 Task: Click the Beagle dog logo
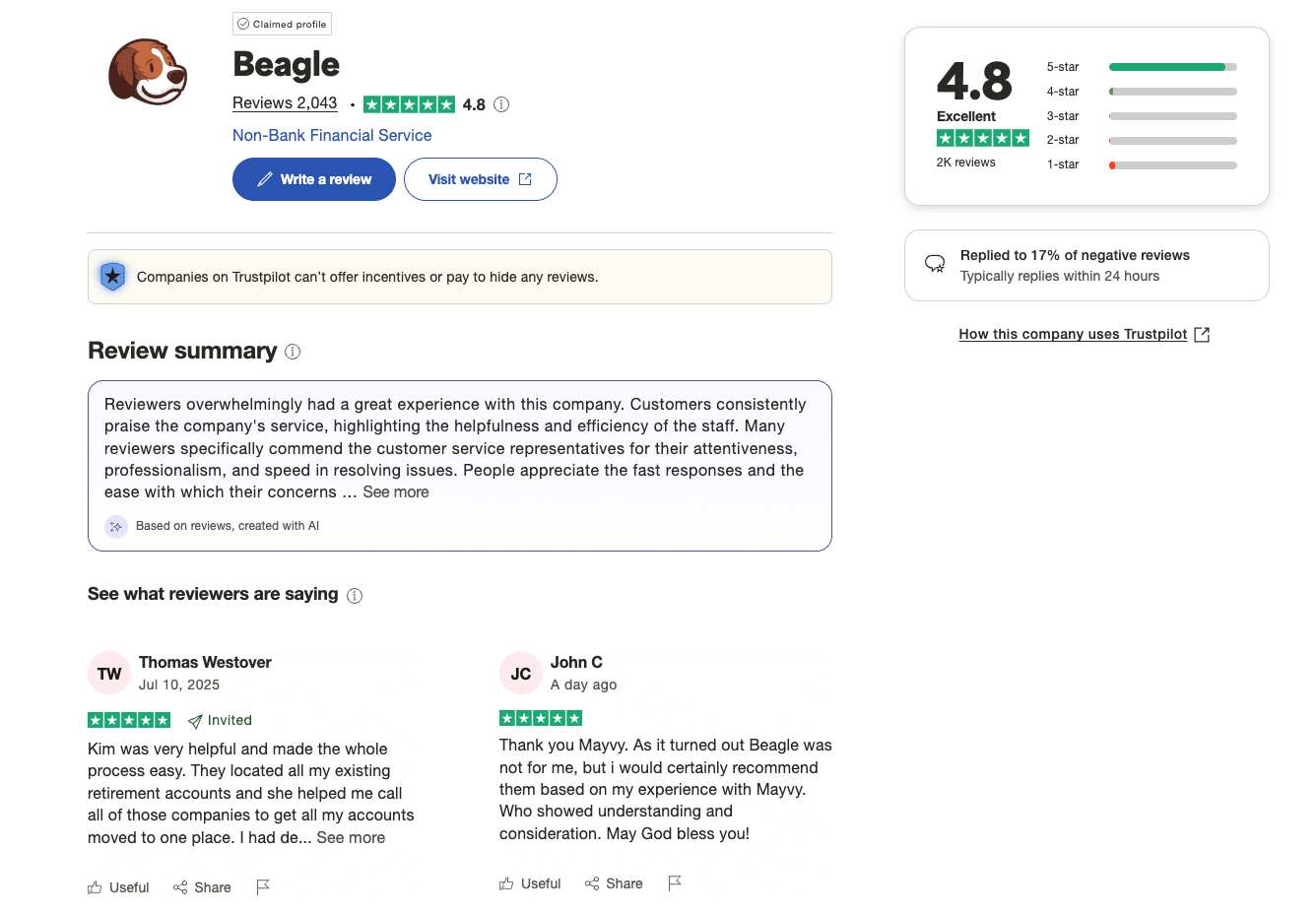pyautogui.click(x=148, y=72)
